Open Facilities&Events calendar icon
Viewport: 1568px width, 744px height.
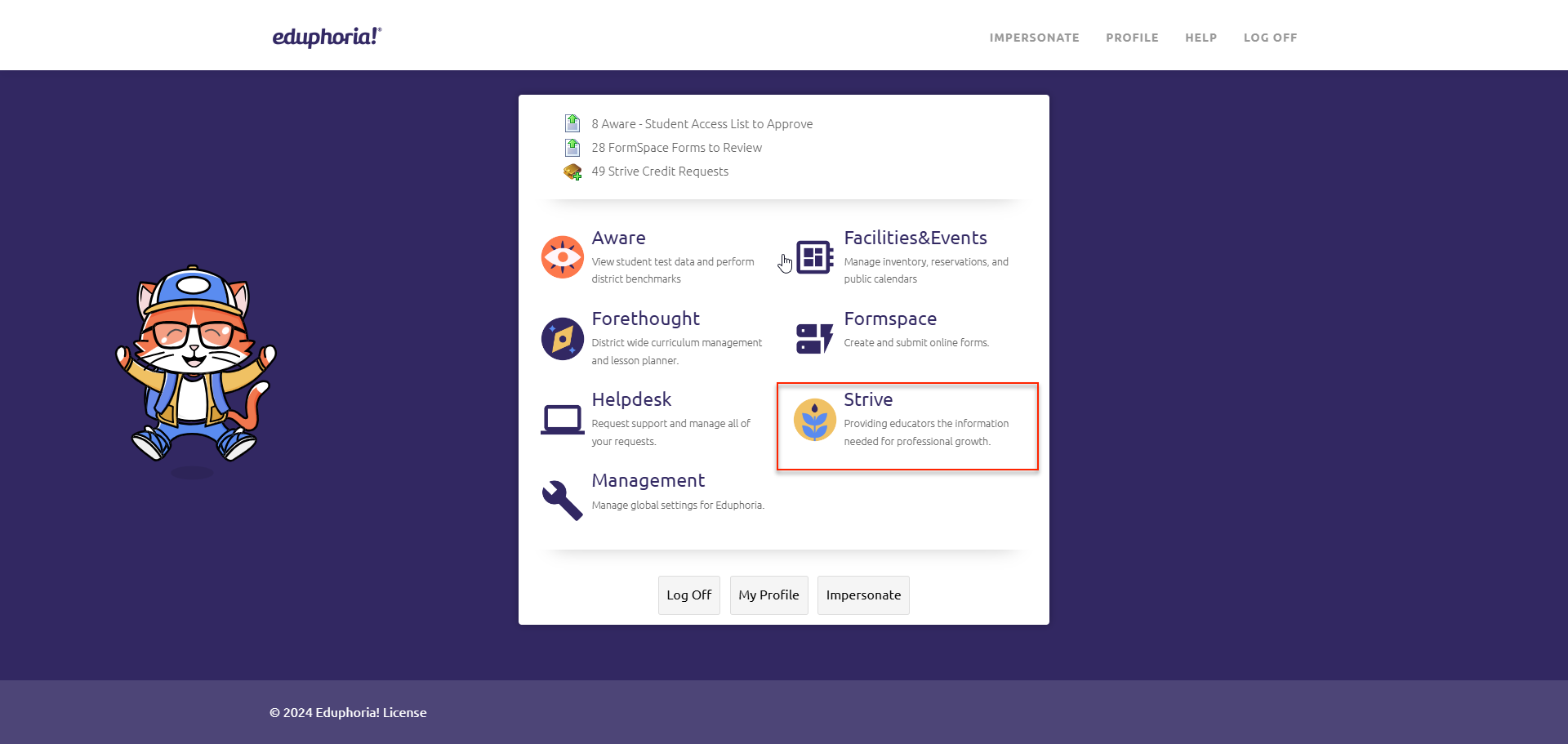click(814, 257)
